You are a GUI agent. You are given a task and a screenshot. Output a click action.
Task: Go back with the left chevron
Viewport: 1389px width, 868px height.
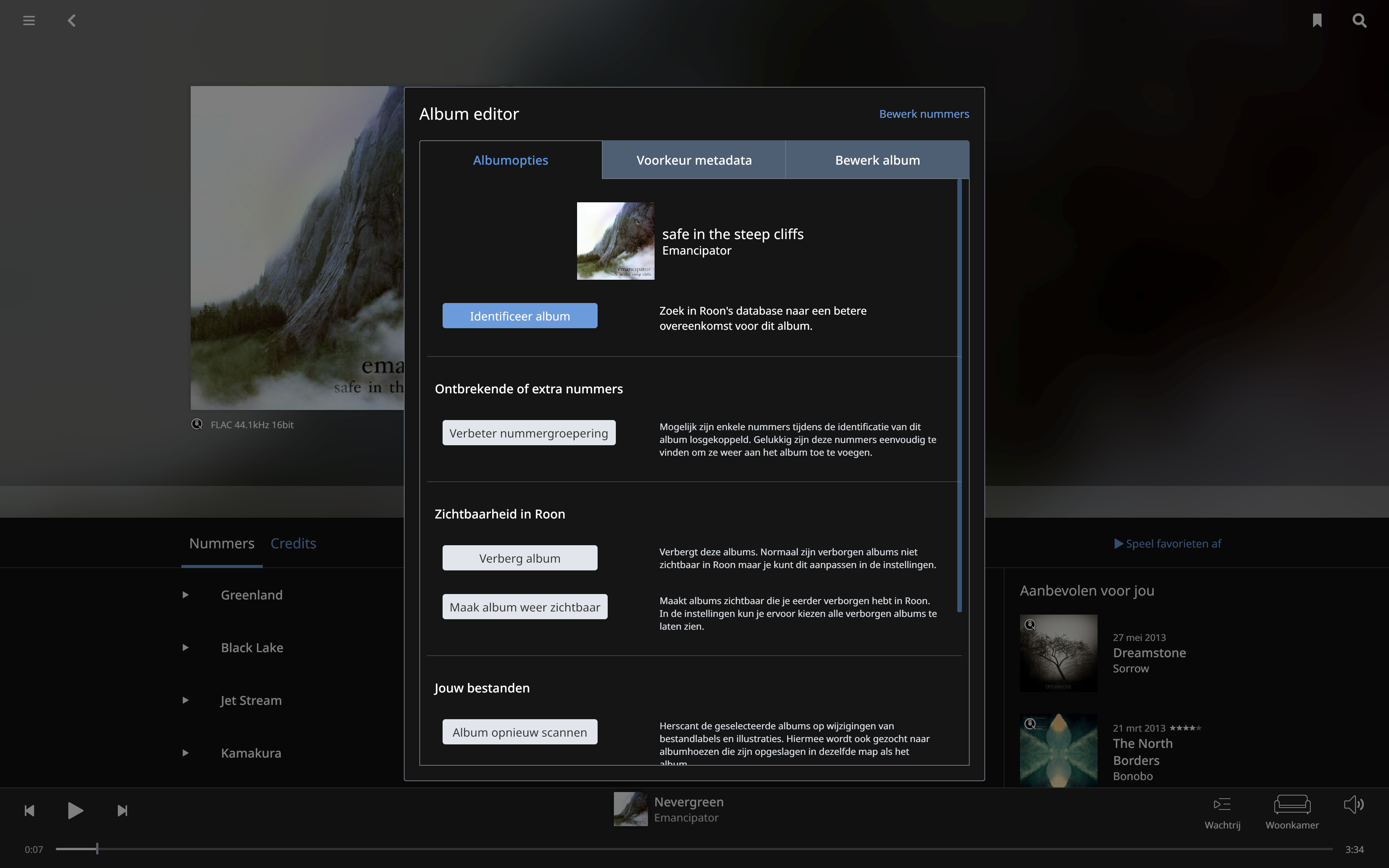click(x=71, y=21)
